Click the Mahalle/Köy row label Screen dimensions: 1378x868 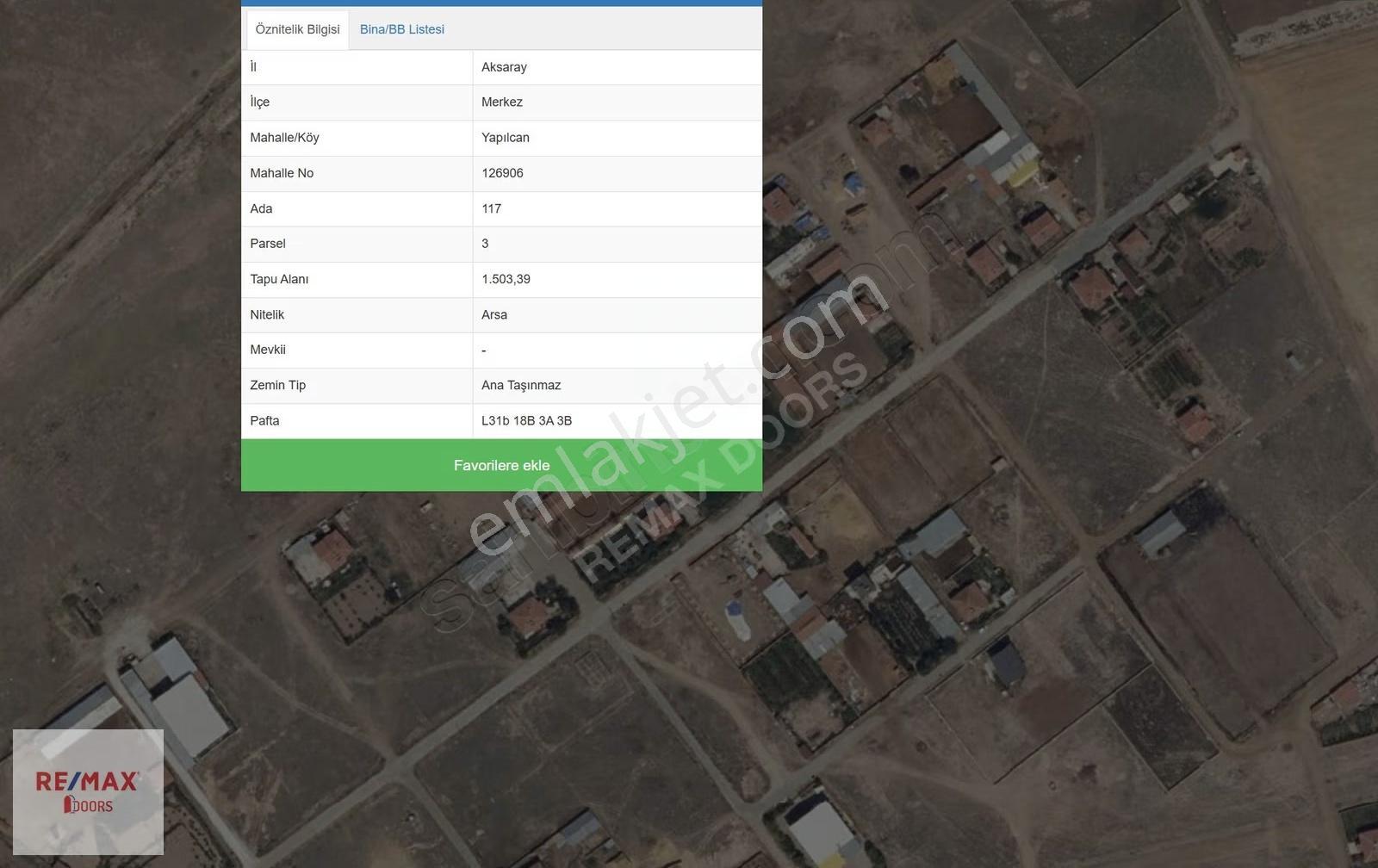click(284, 138)
